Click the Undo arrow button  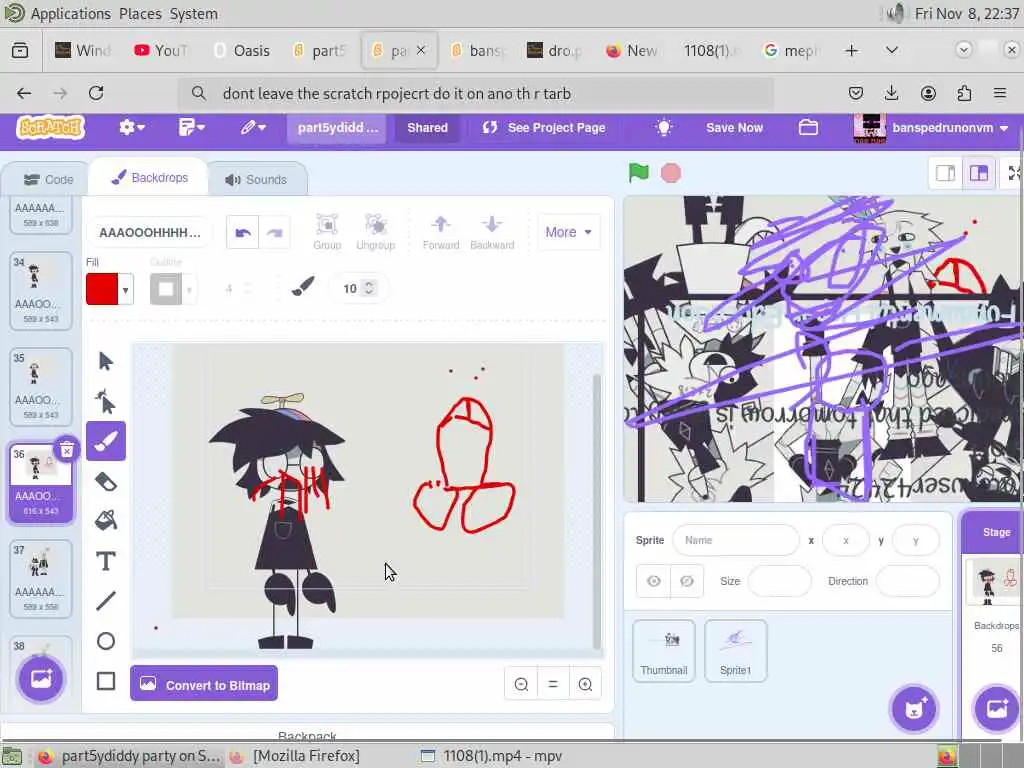(242, 232)
